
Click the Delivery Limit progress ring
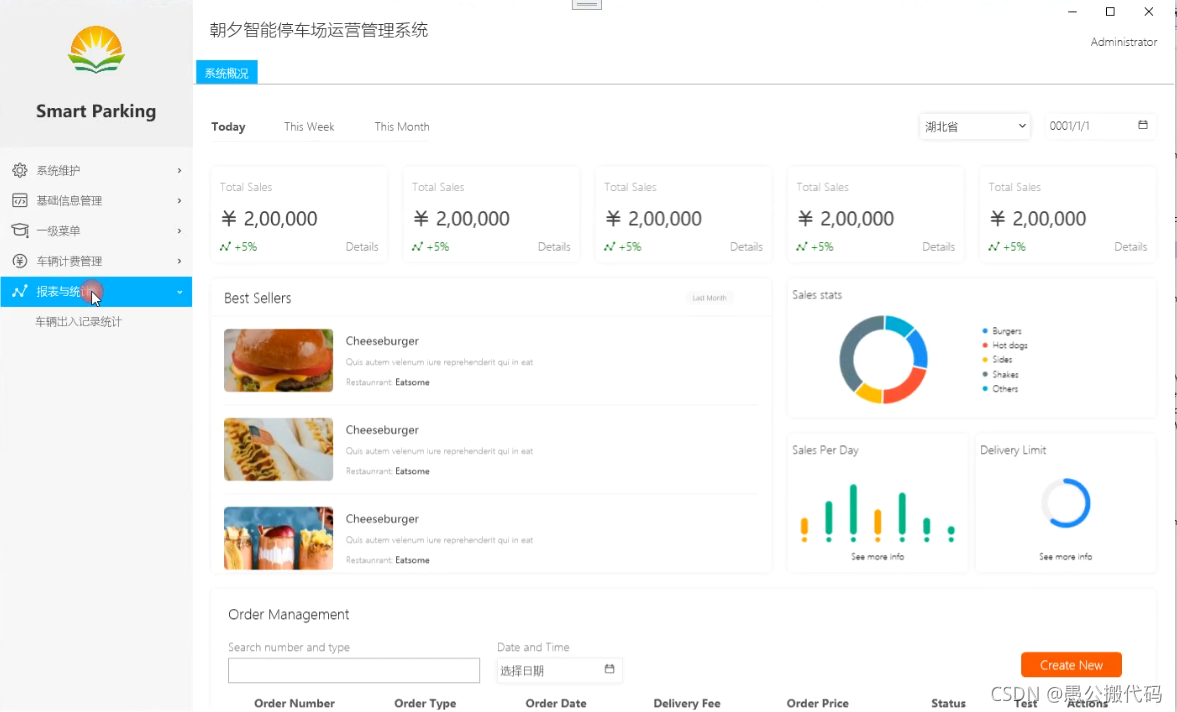click(x=1066, y=503)
